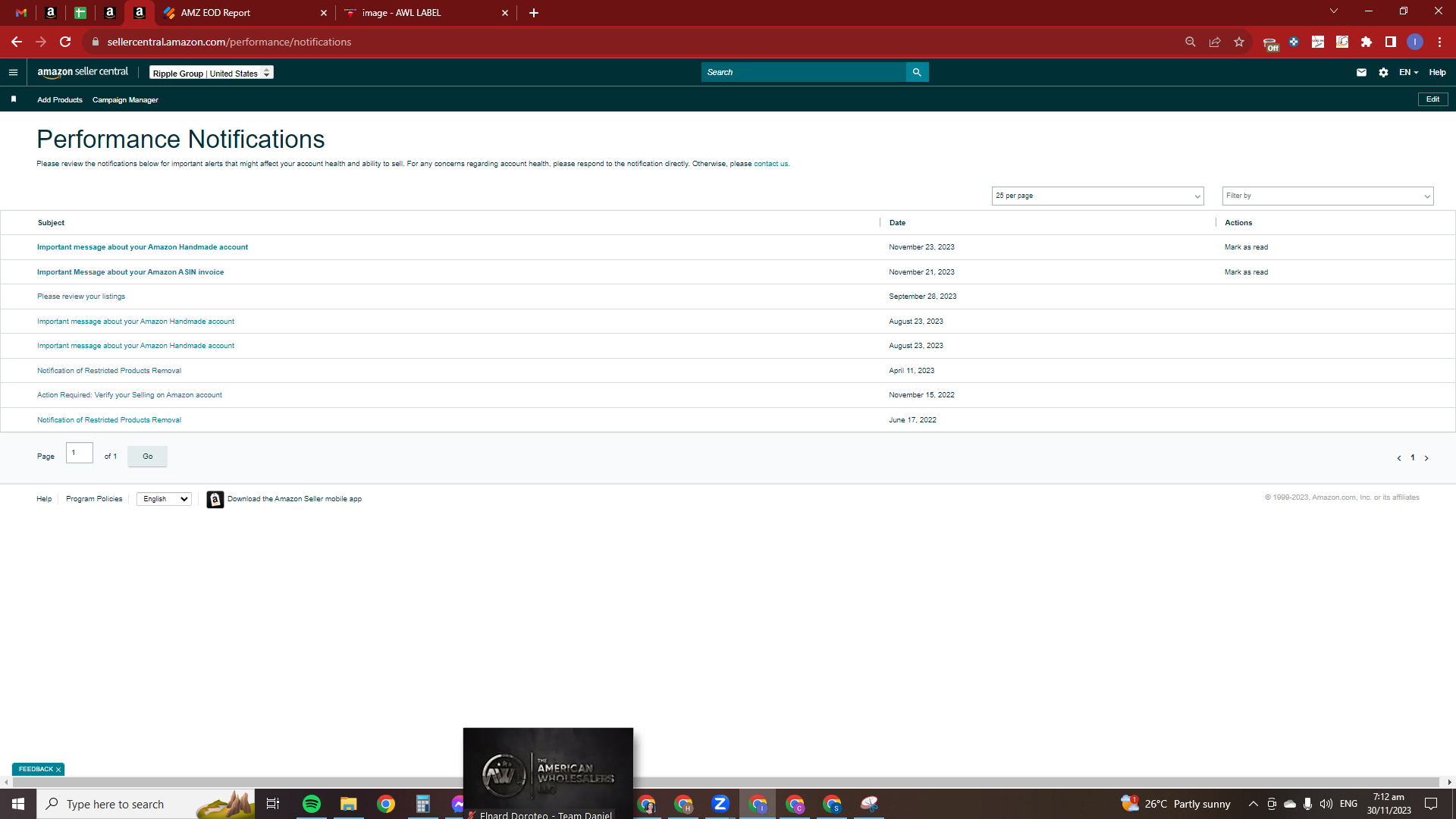The image size is (1456, 819).
Task: Bookmark this page with the star
Action: tap(1239, 42)
